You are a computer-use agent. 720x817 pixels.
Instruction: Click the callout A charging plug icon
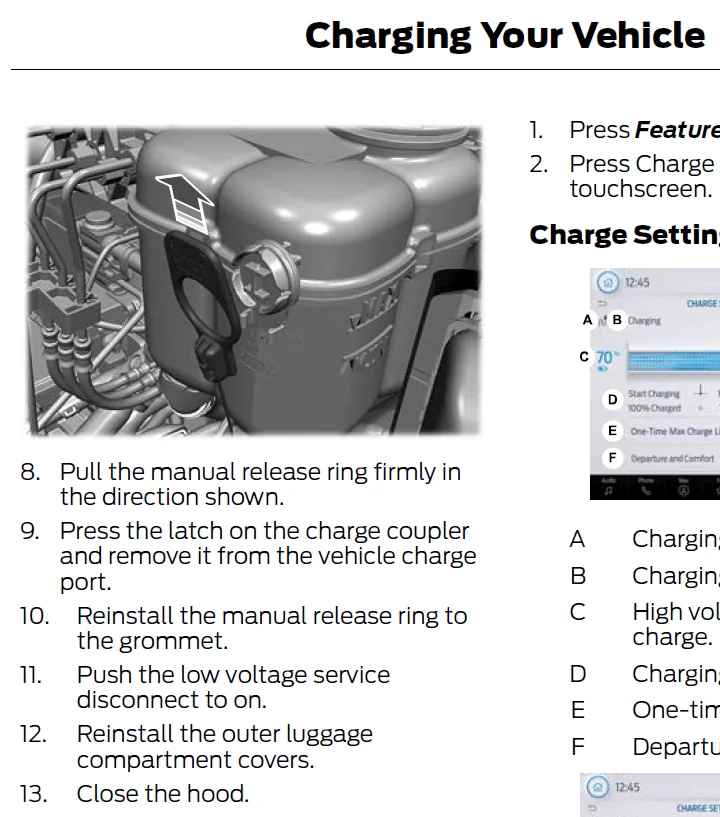(602, 320)
